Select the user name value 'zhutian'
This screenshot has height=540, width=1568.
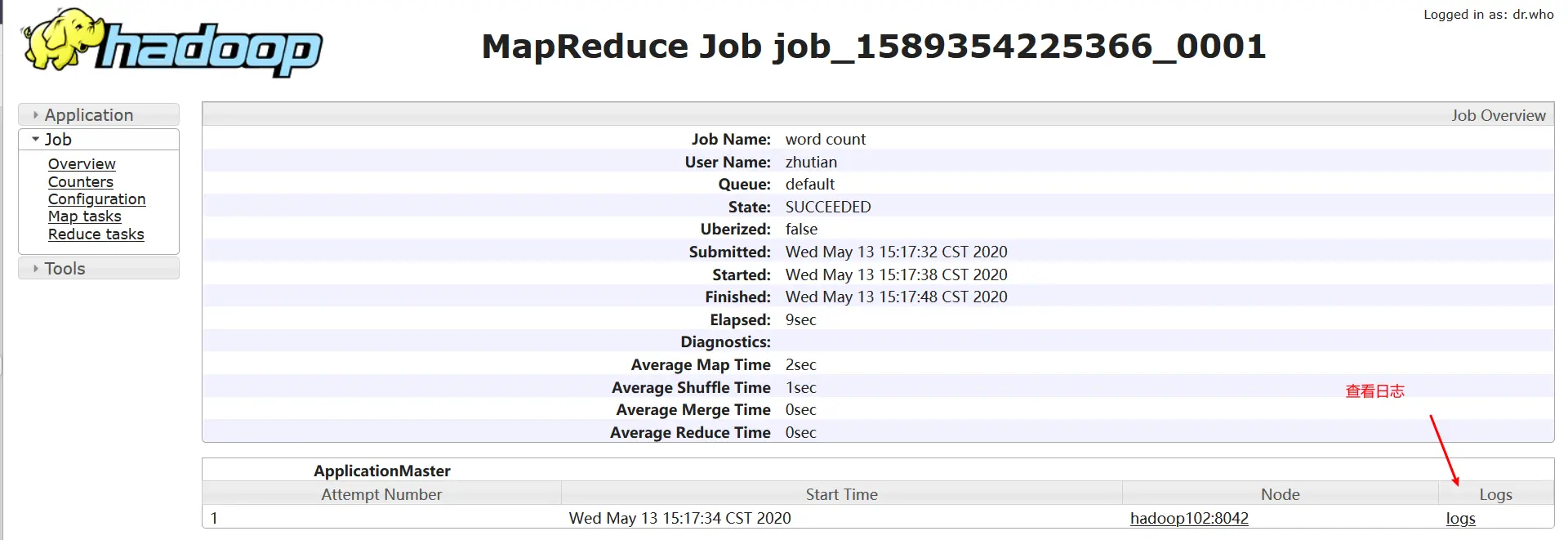click(x=811, y=162)
